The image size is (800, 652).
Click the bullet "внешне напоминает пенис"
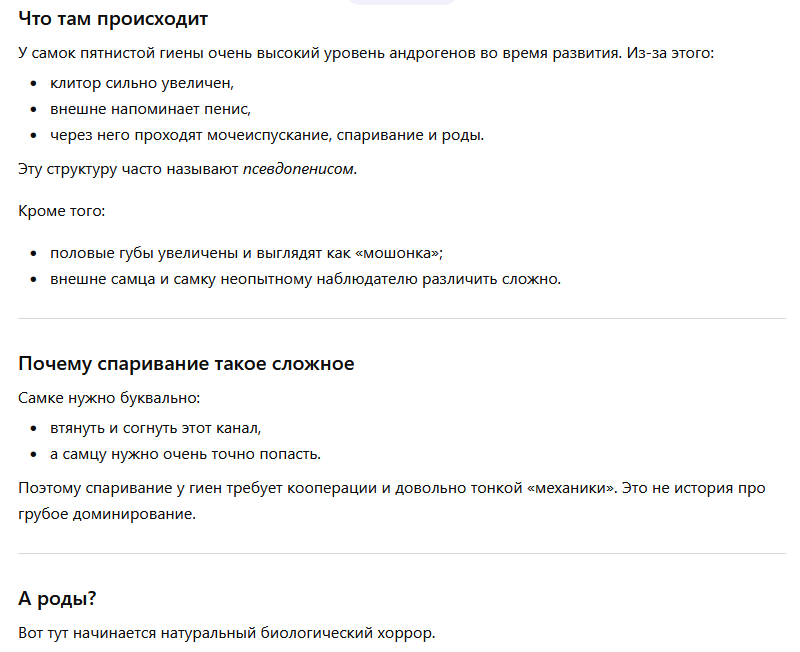point(151,109)
